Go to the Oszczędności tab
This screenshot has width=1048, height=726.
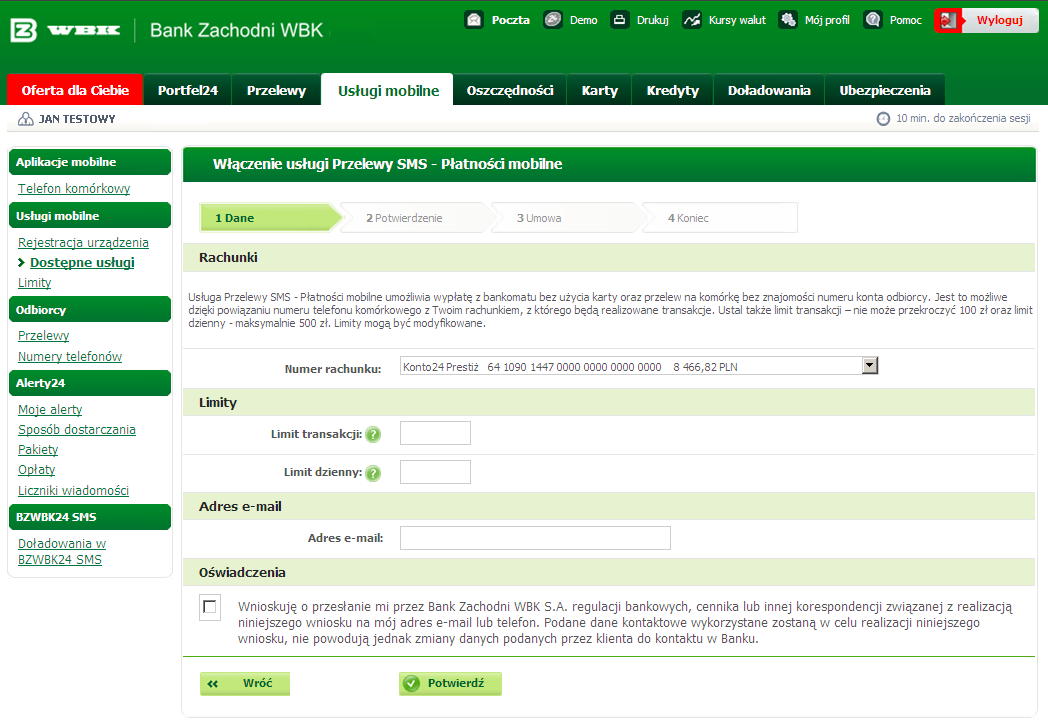(510, 90)
